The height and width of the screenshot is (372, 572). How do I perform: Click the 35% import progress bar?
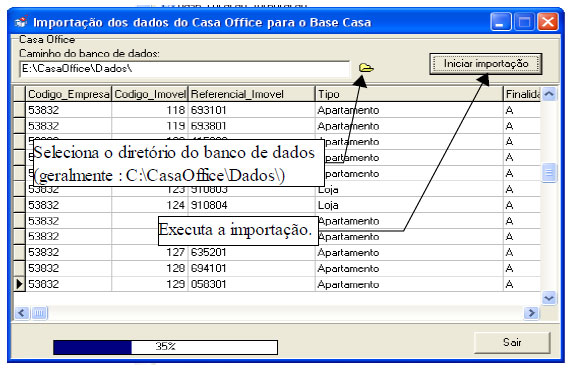165,347
